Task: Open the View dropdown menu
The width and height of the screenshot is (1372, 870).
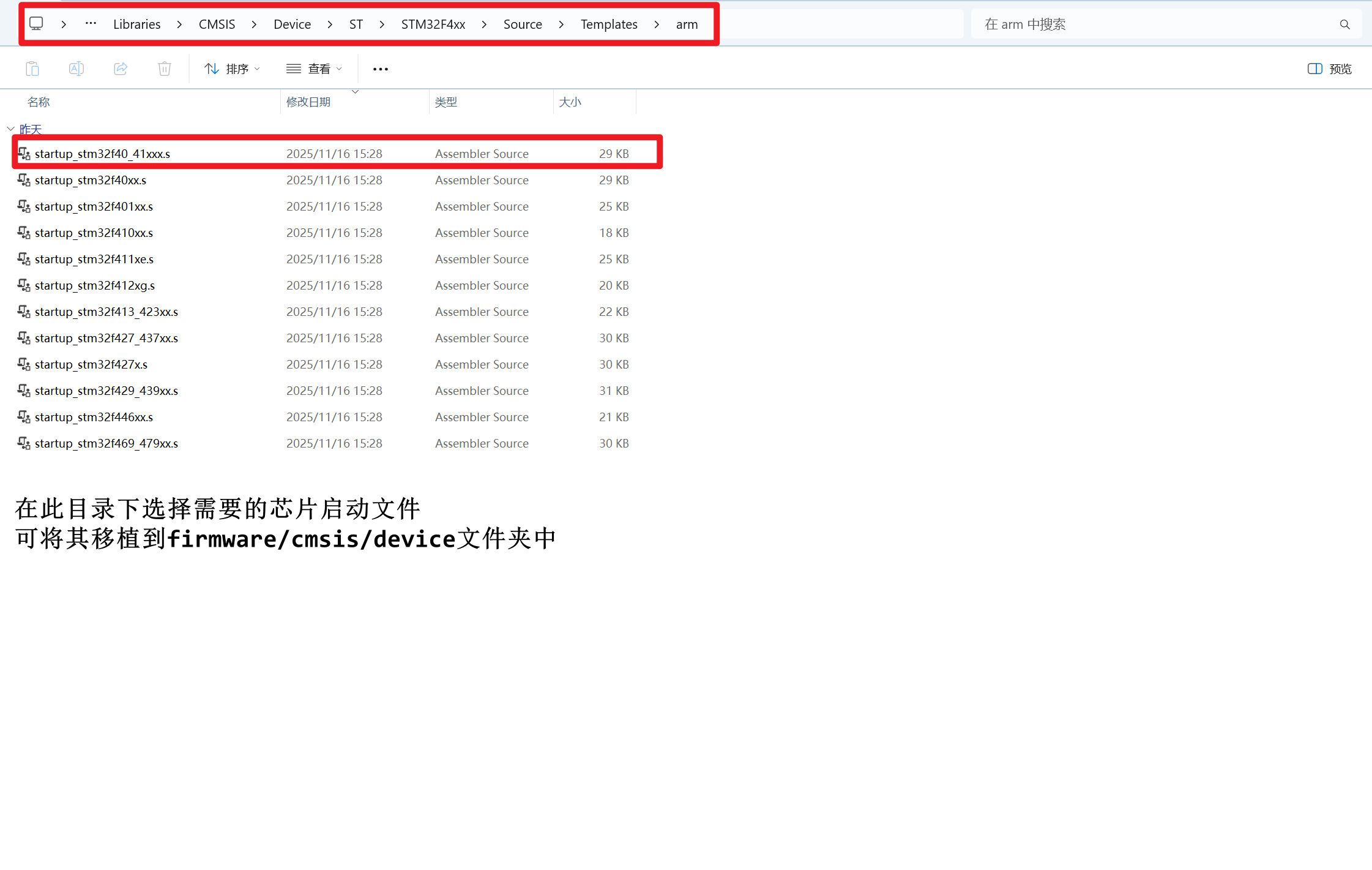Action: 315,69
